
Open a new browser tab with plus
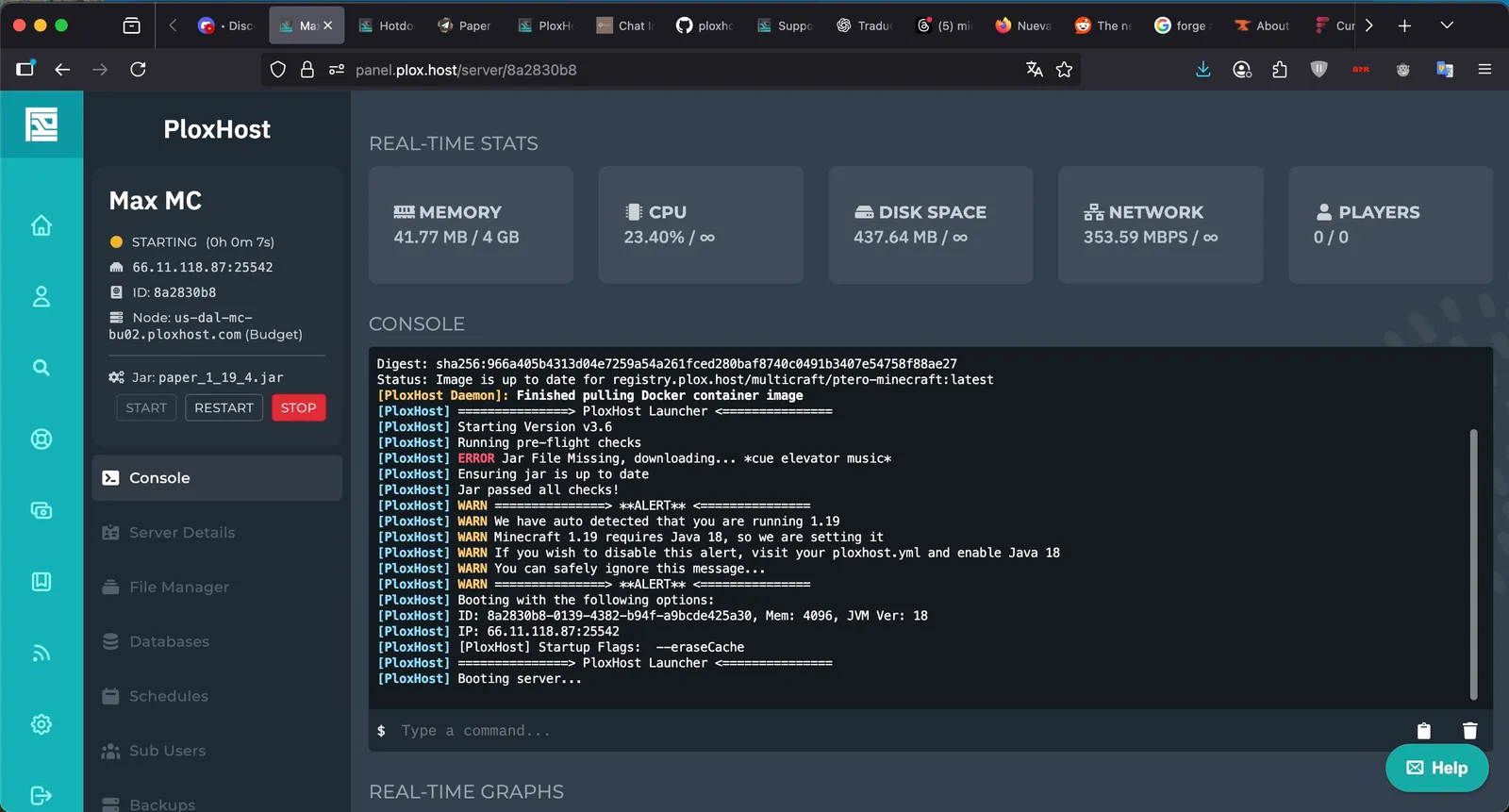click(1404, 25)
